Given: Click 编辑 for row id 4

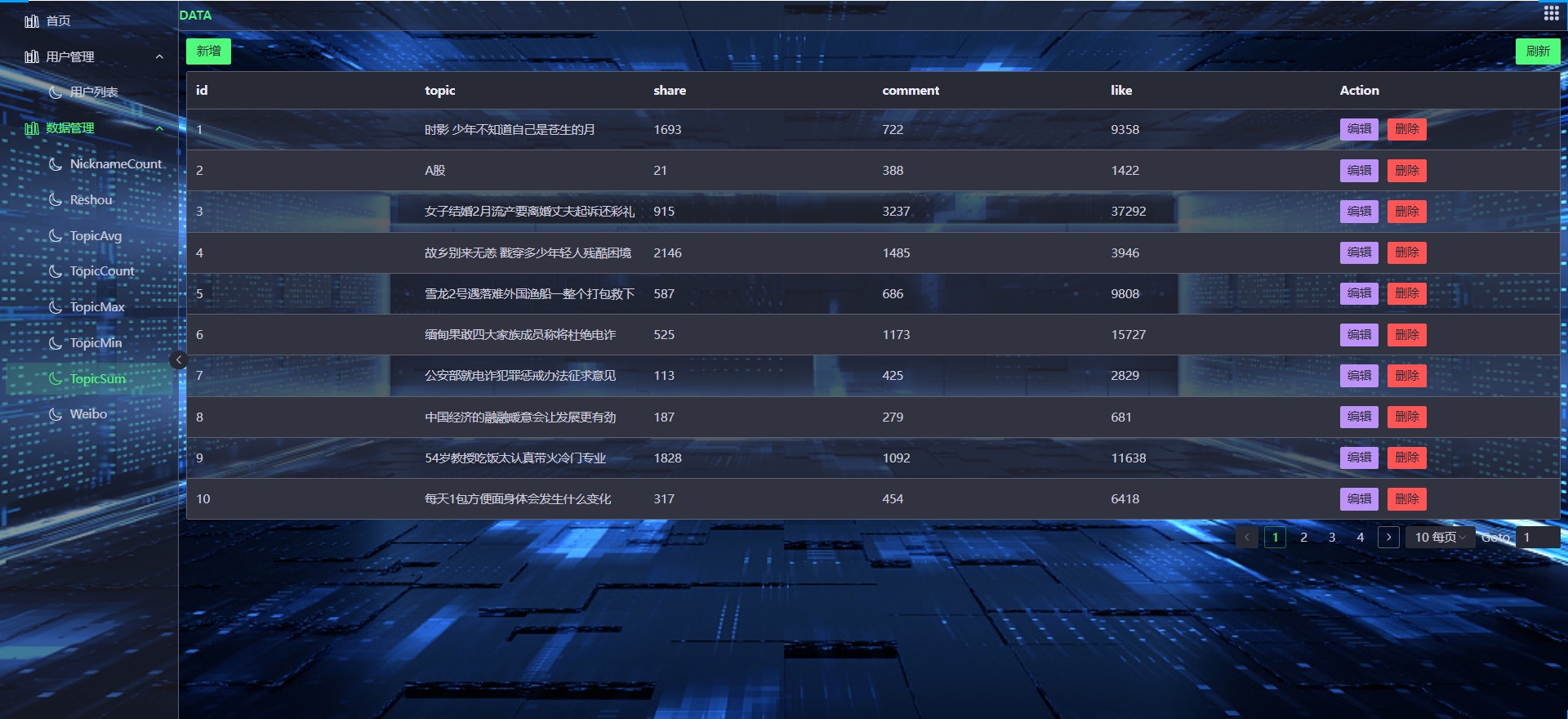Looking at the screenshot, I should click(x=1359, y=252).
